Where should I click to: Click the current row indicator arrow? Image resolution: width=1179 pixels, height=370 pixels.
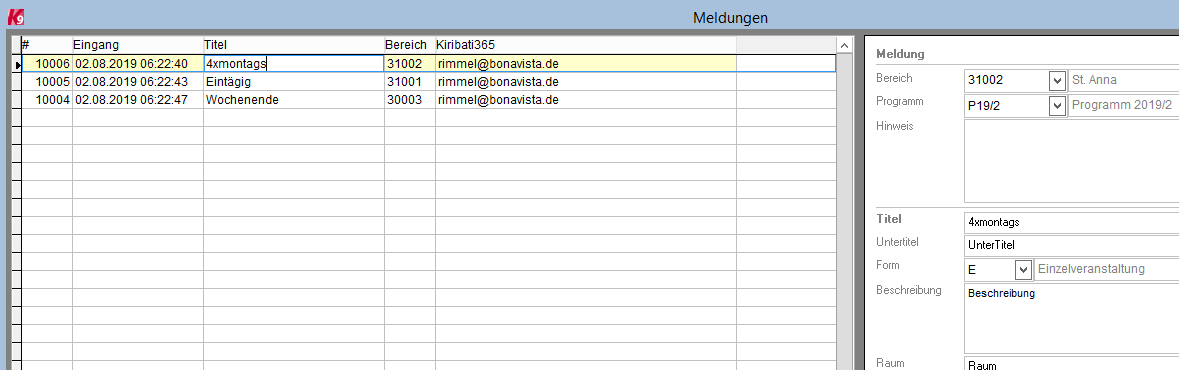17,65
